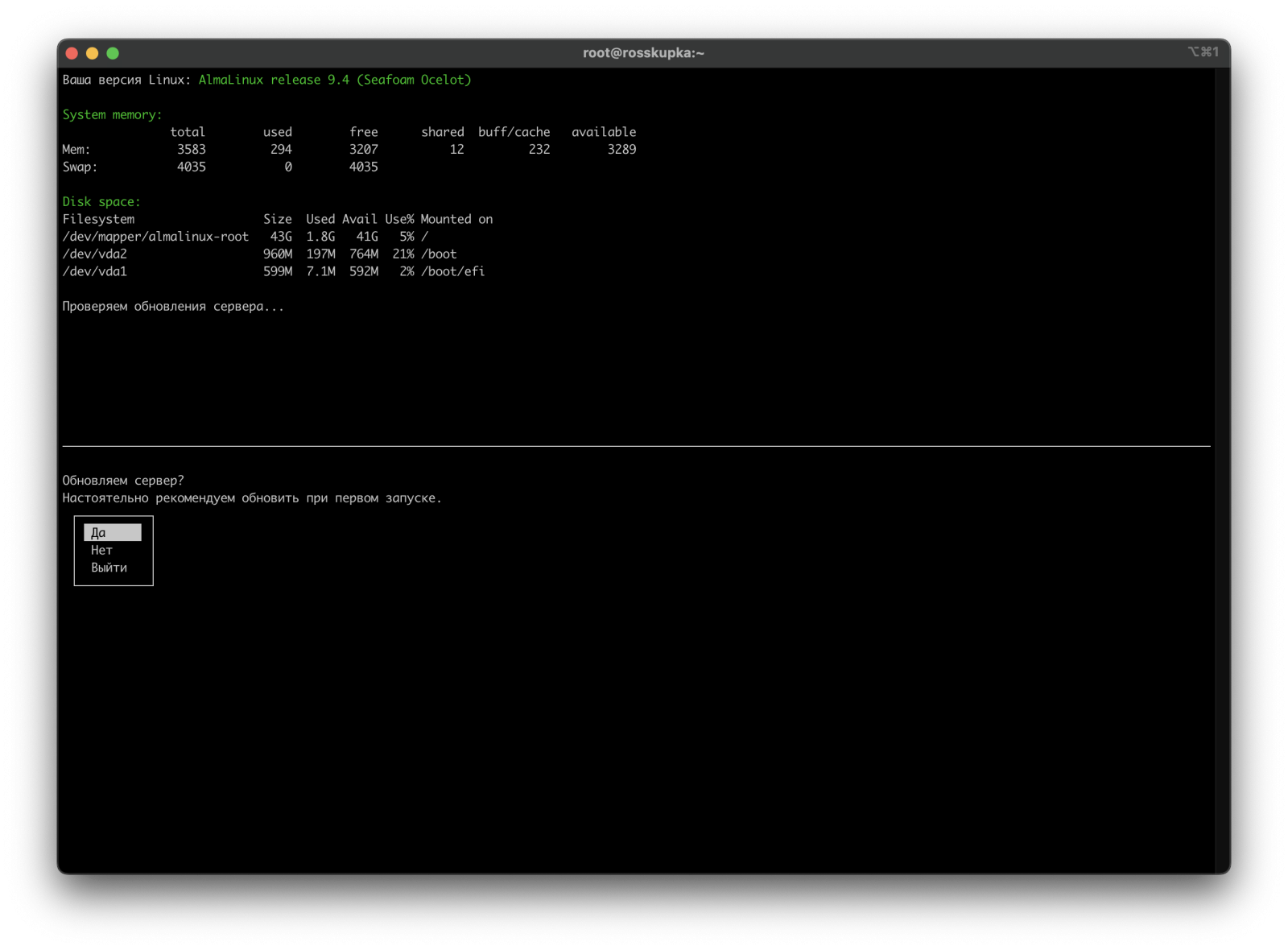Click the window title "root@rosskupka:~"
The height and width of the screenshot is (950, 1288).
click(643, 53)
